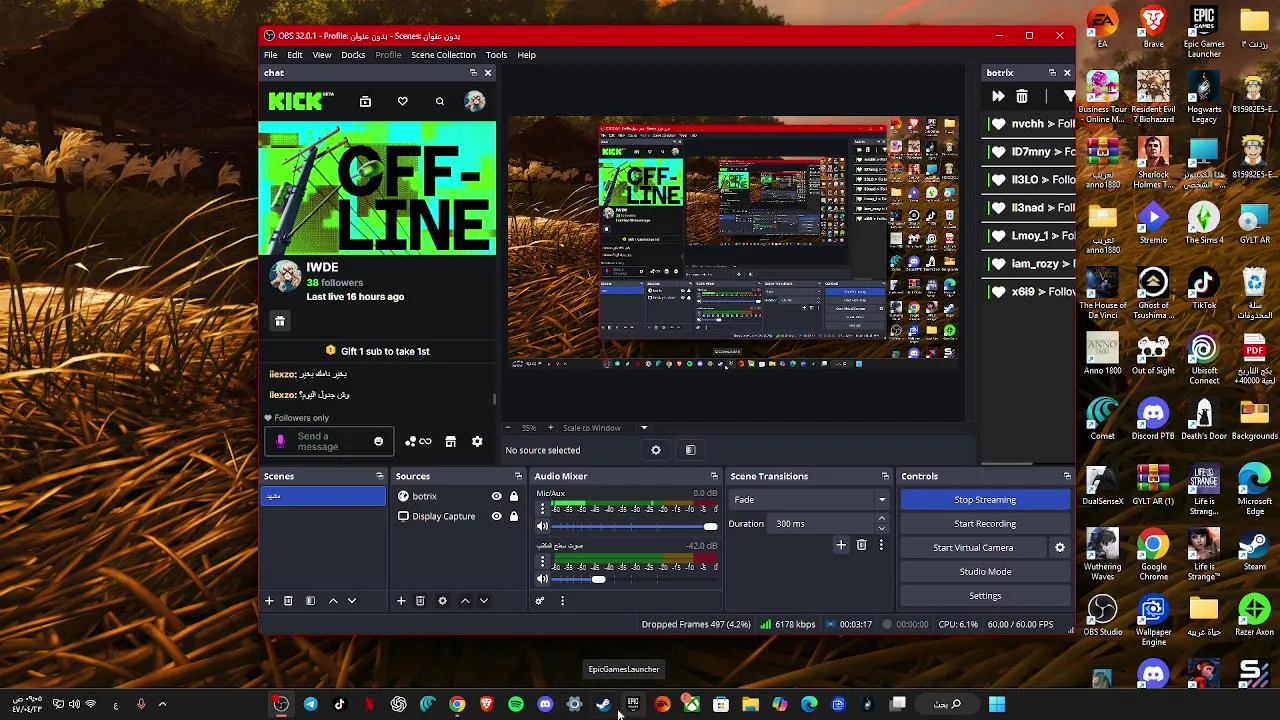This screenshot has height=720, width=1280.
Task: Toggle lock on botrix source
Action: pyautogui.click(x=514, y=496)
